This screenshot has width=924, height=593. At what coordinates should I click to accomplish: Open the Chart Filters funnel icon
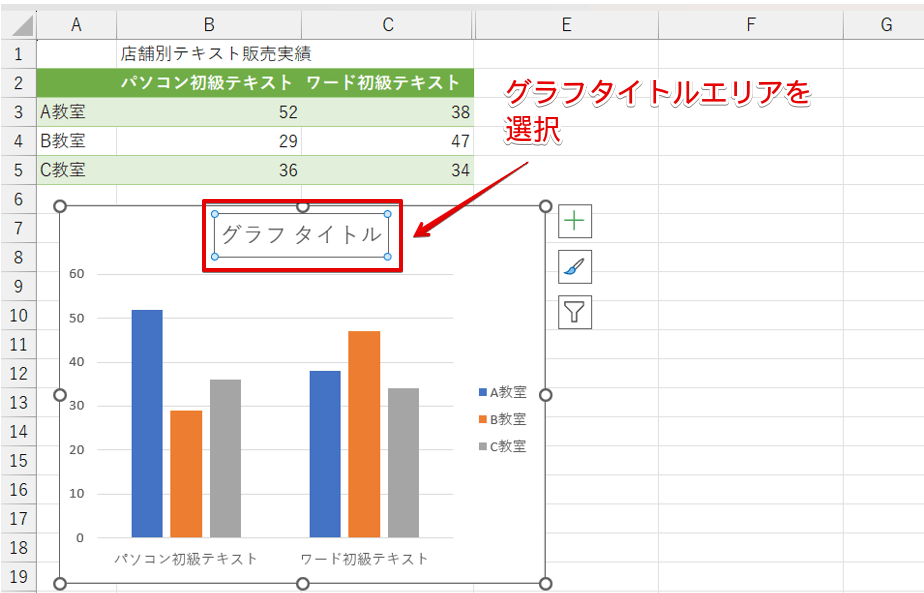pyautogui.click(x=574, y=312)
